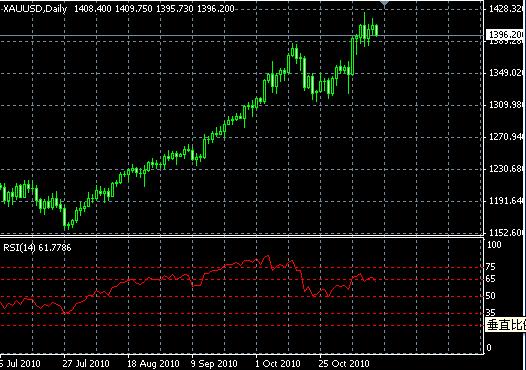
Task: Click the 垂直比例 tooltip
Action: point(506,325)
